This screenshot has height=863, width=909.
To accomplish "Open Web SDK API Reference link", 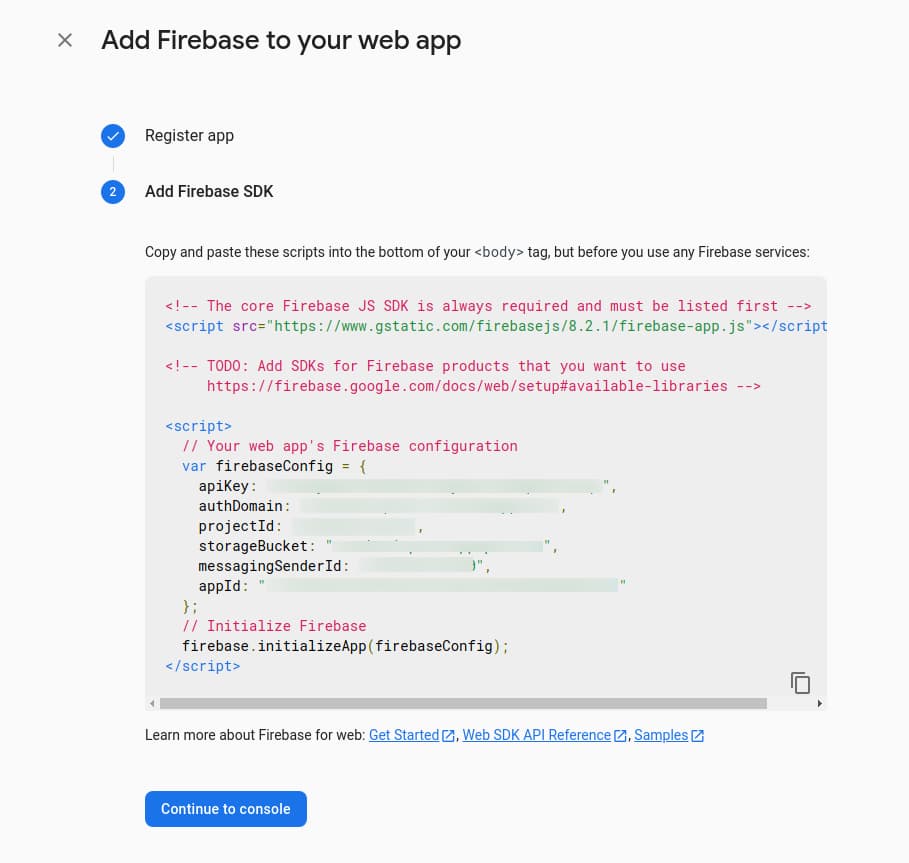I will tap(536, 735).
